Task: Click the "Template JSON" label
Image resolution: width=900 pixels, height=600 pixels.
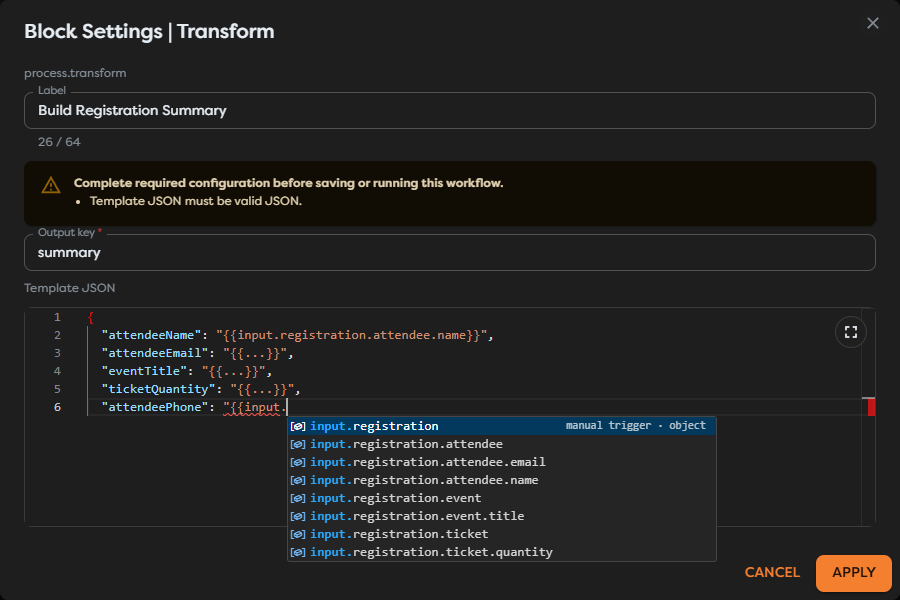Action: coord(69,288)
